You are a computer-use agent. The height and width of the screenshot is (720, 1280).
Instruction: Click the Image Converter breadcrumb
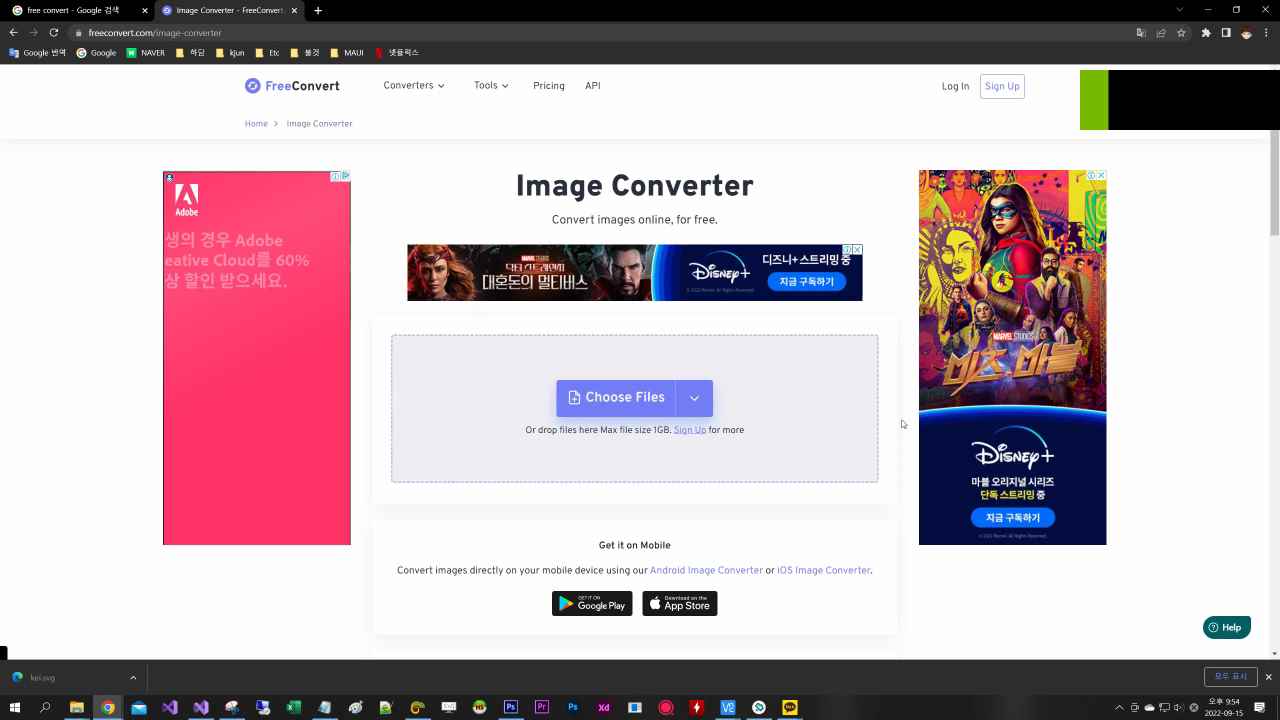point(319,124)
